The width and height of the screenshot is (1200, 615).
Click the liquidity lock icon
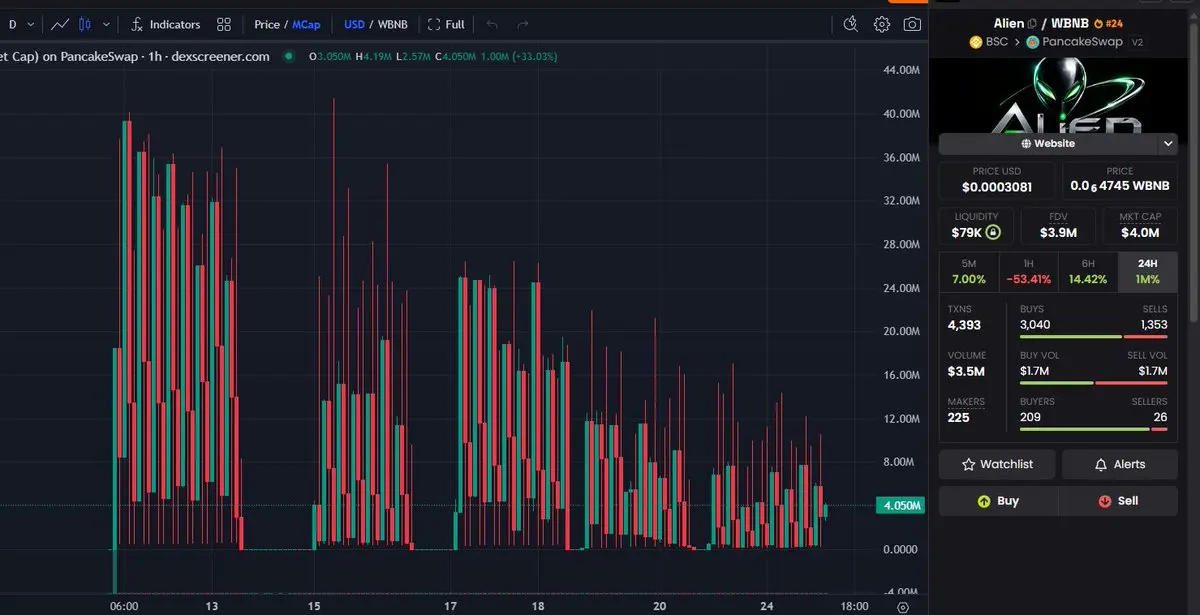[x=992, y=233]
